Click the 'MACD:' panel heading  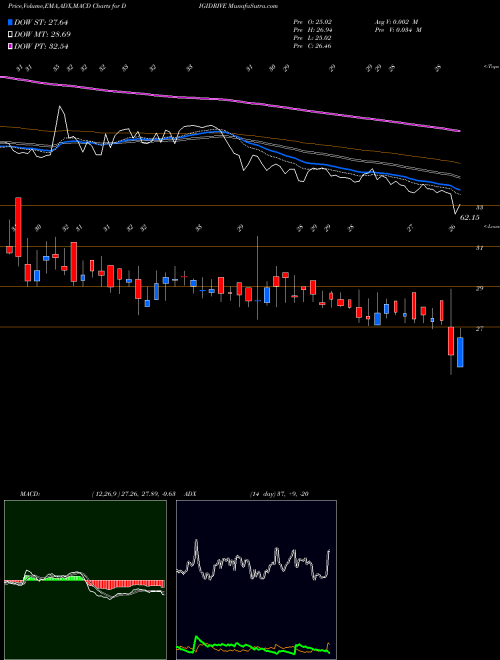pos(29,494)
